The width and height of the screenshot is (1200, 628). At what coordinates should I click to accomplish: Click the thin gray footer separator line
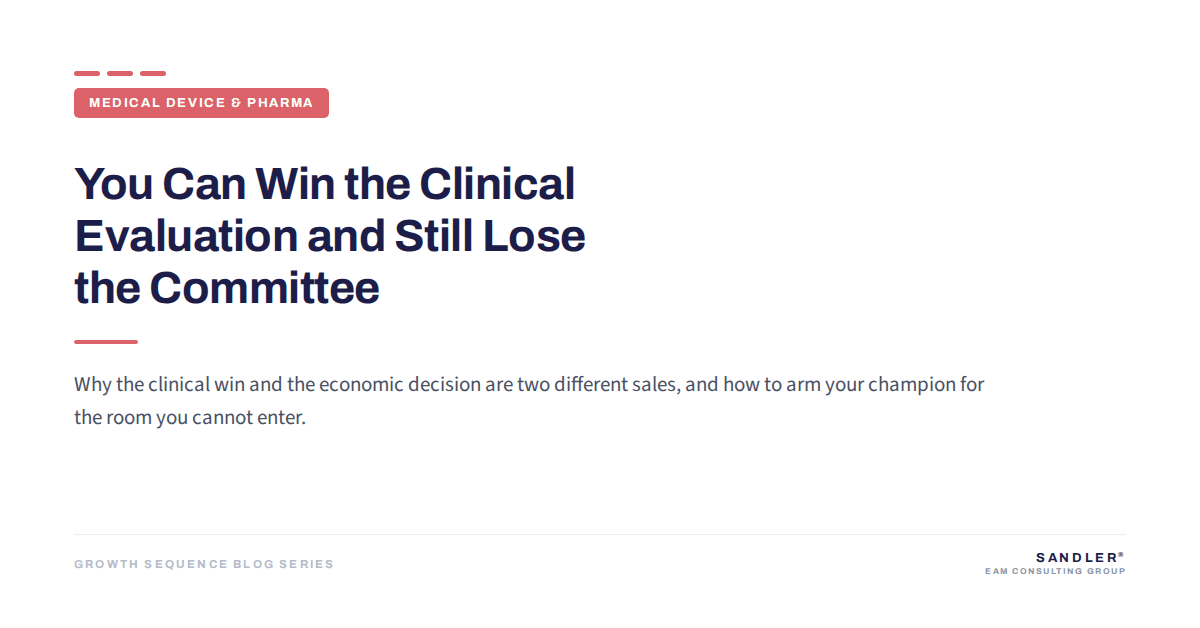click(x=600, y=535)
